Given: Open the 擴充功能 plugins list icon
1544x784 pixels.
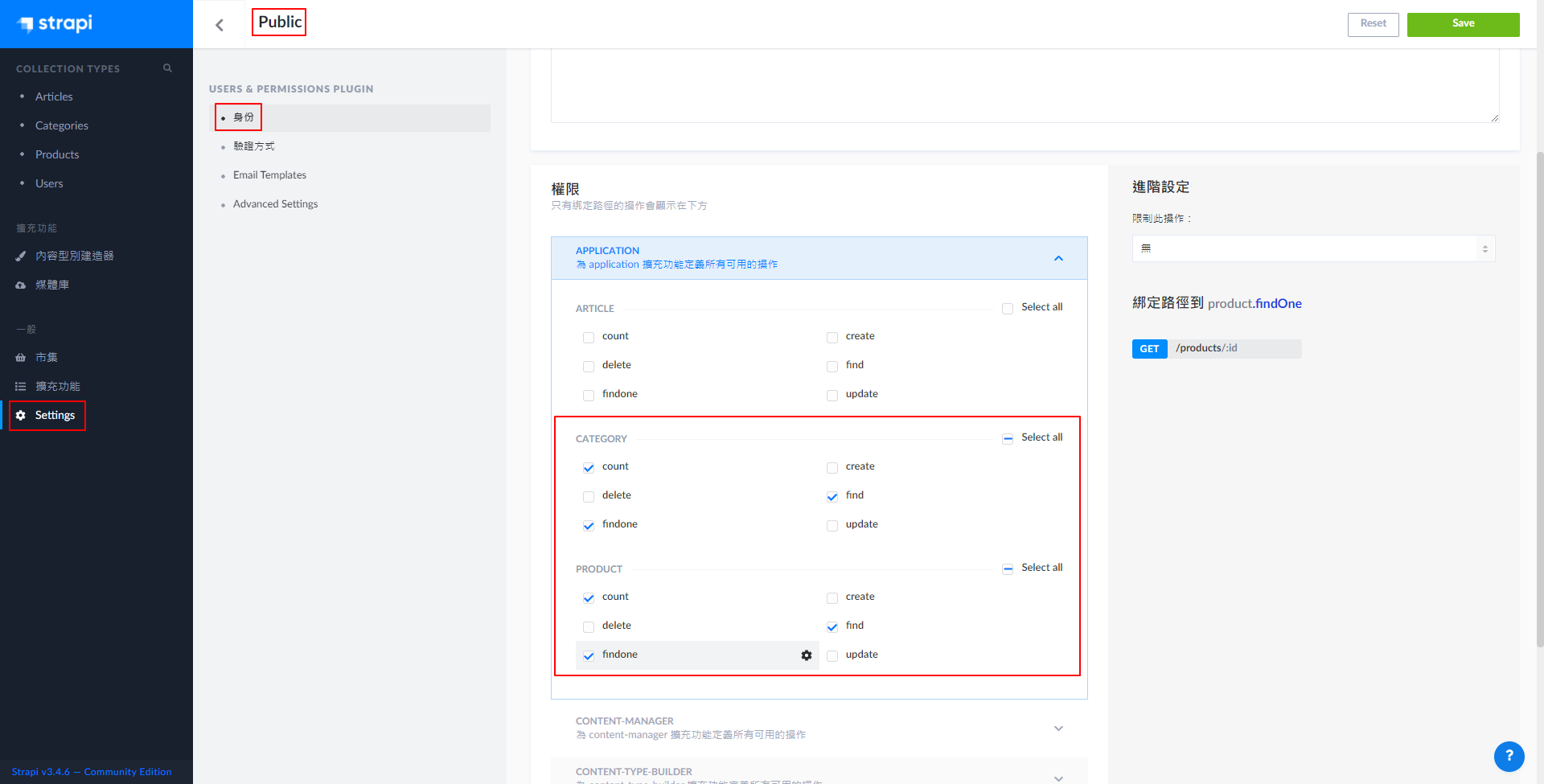Looking at the screenshot, I should click(x=21, y=387).
